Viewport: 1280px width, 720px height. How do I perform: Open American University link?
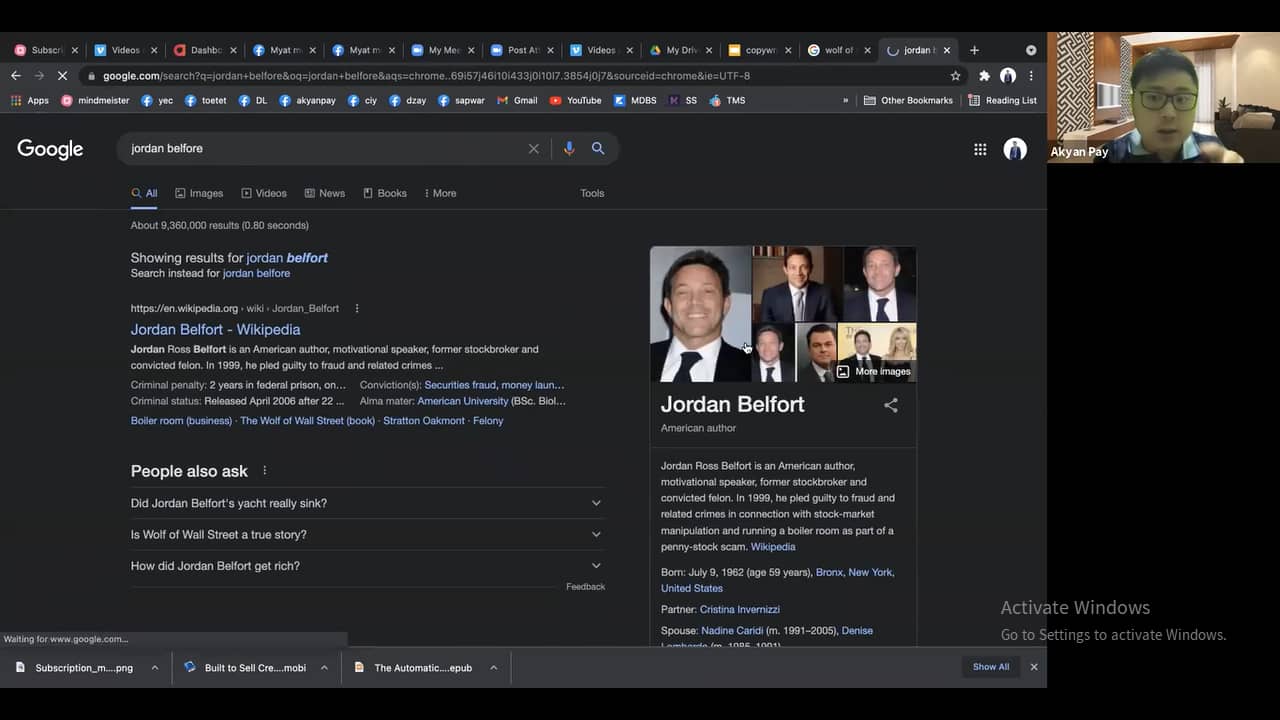[462, 401]
